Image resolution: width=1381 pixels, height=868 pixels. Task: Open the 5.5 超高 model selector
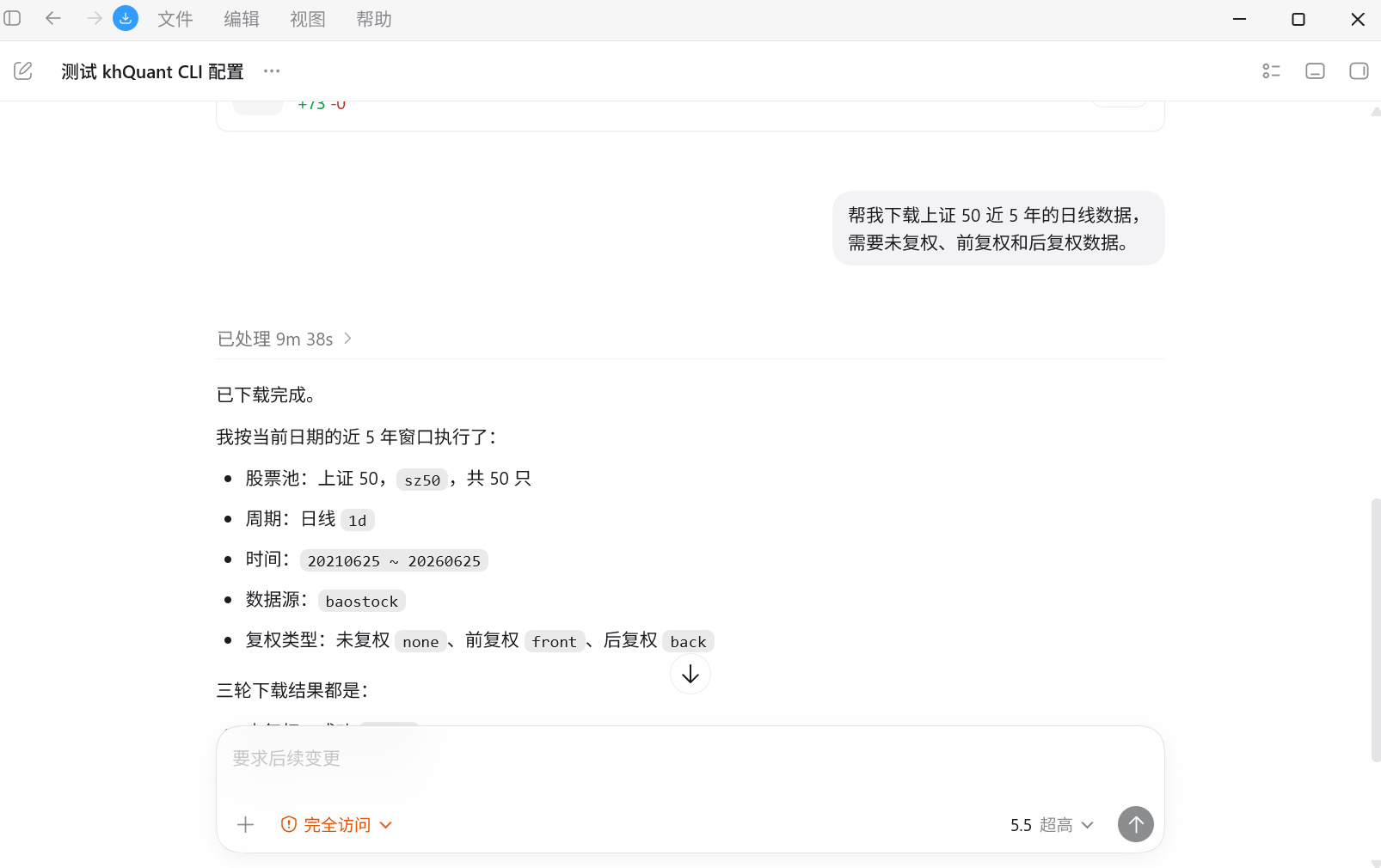[1052, 825]
